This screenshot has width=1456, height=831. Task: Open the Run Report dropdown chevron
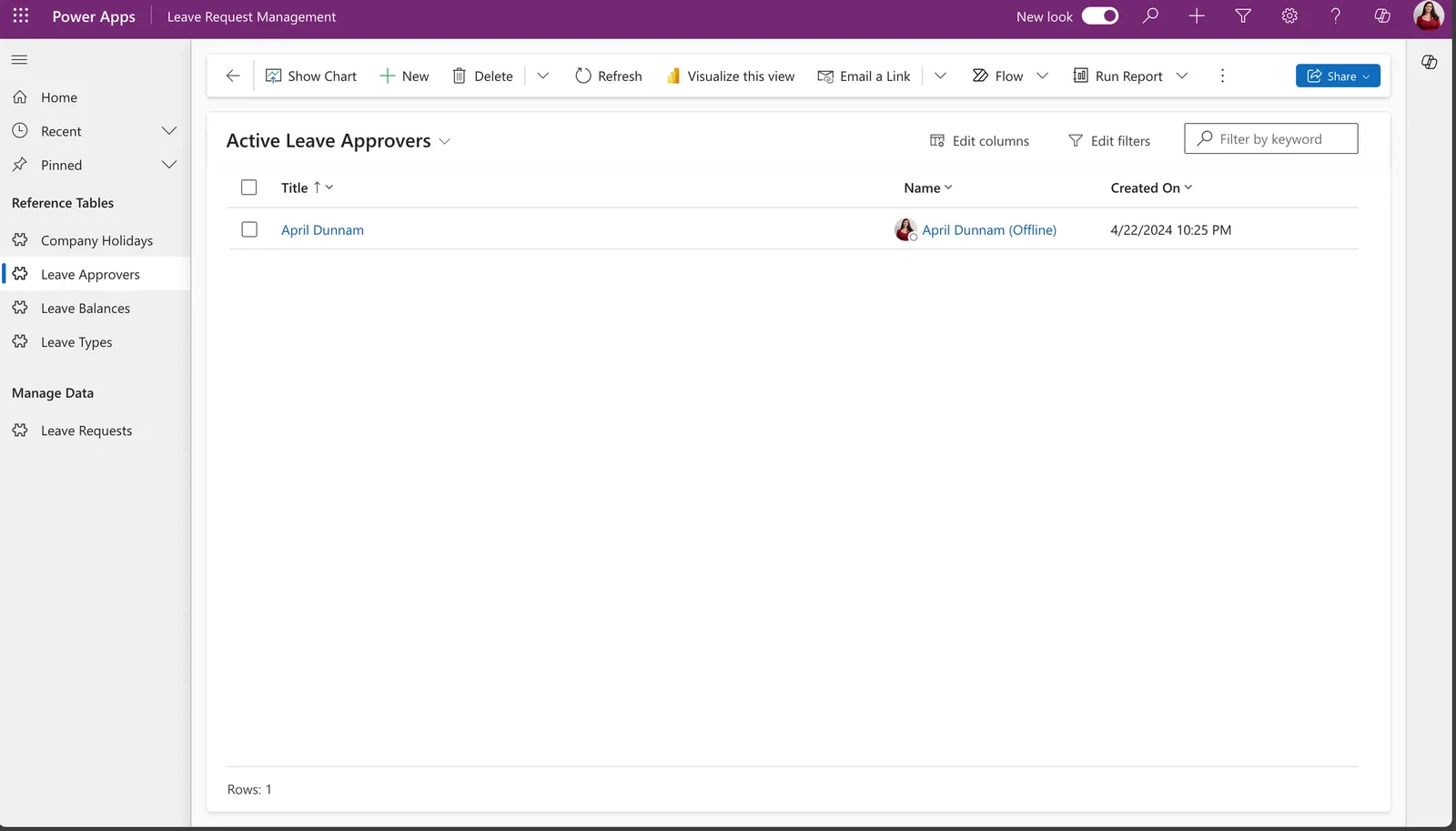(1182, 76)
